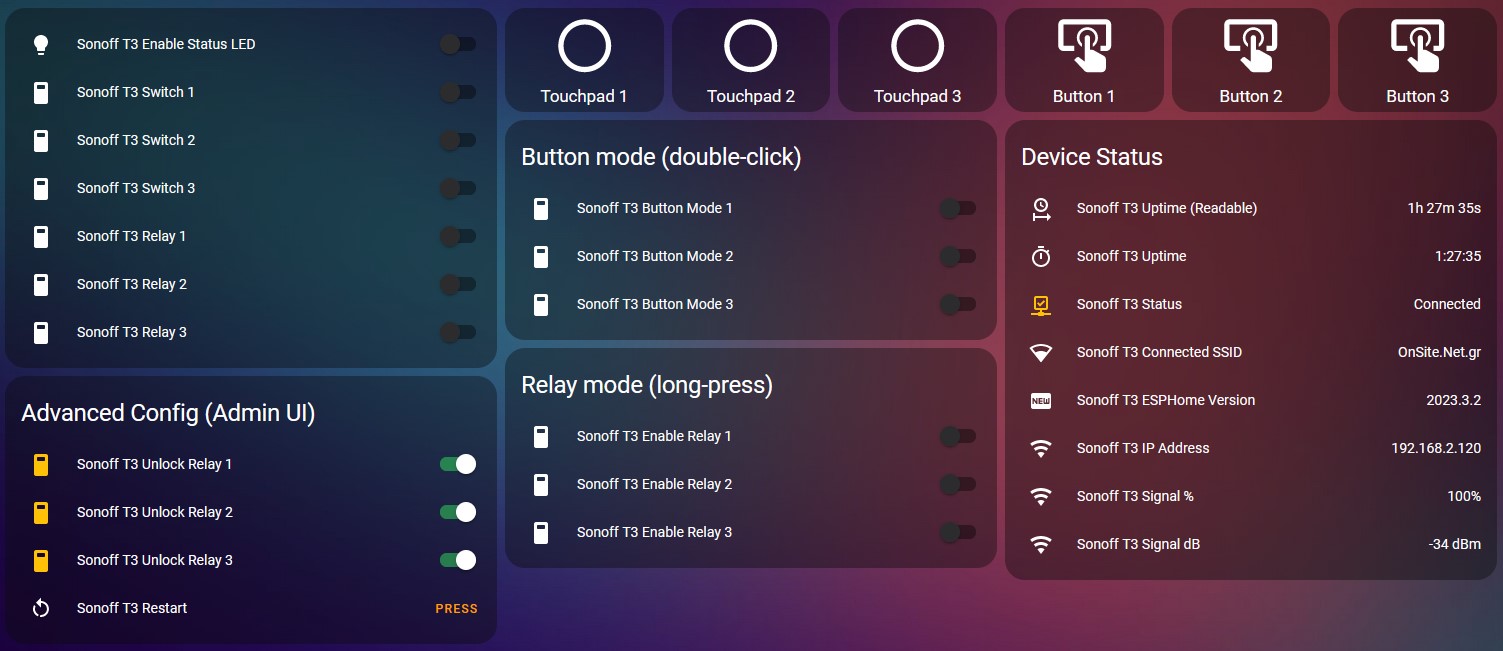Disable the Sonoff T3 Unlock Relay 2 toggle
The height and width of the screenshot is (651, 1503).
[x=458, y=512]
